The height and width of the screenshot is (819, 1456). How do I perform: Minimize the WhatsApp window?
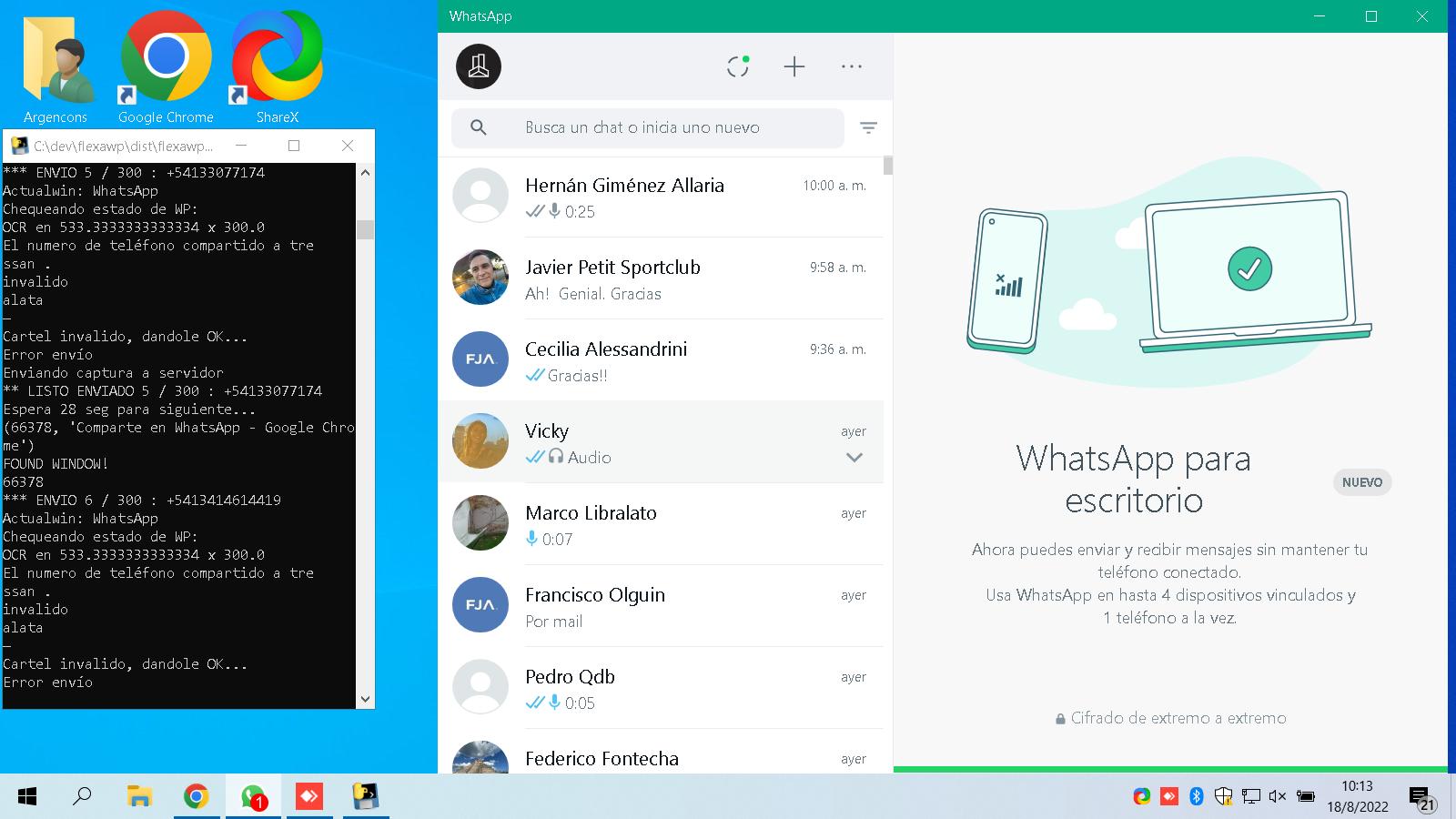click(1320, 16)
